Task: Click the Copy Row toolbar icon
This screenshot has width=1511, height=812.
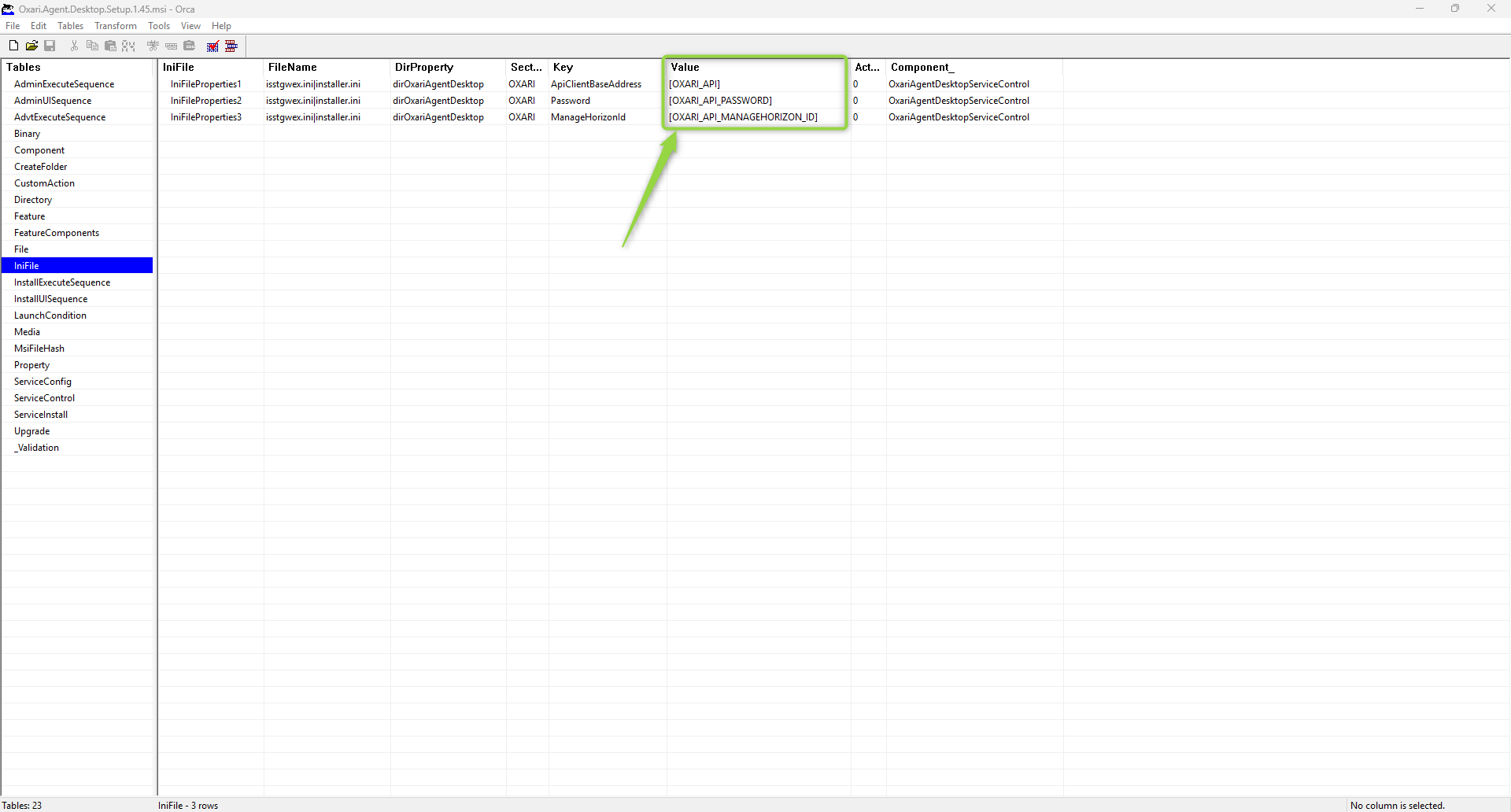Action: pos(171,46)
